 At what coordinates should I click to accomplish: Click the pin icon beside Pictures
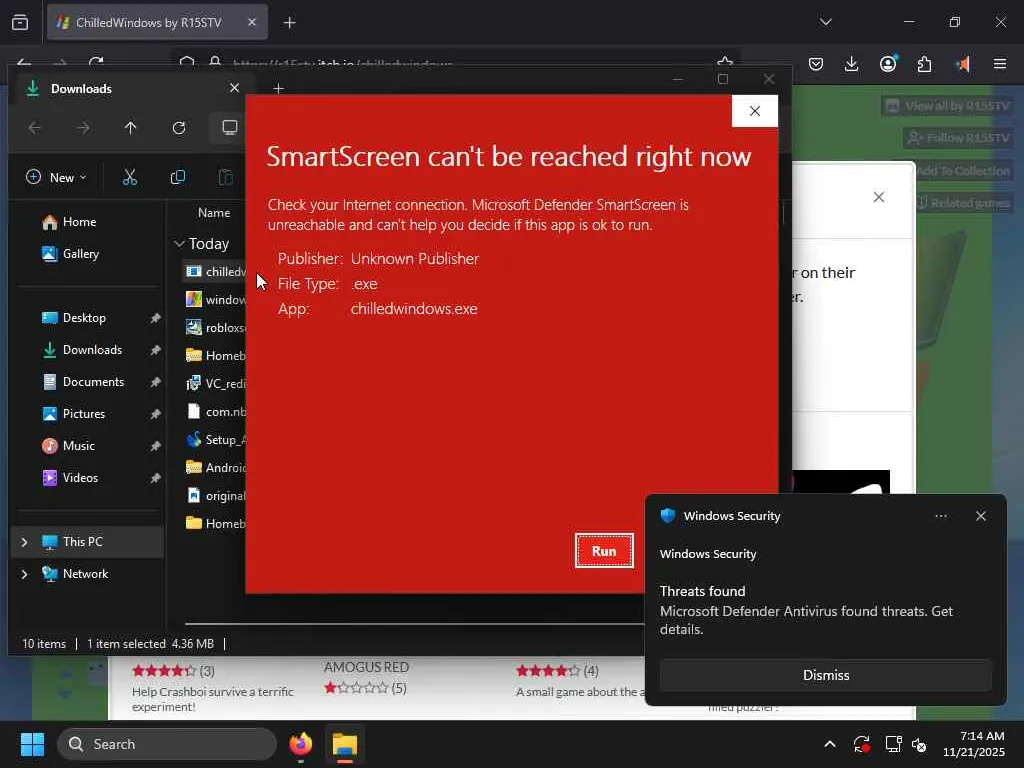coord(155,414)
